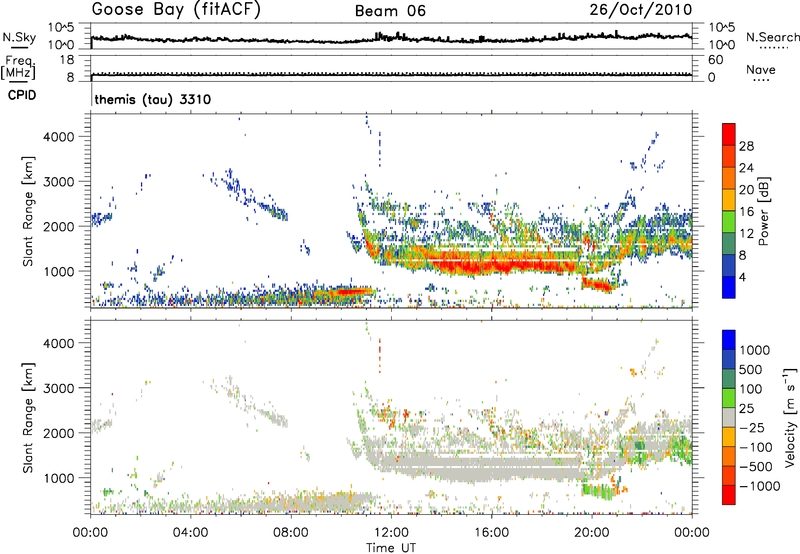
Task: Select the -100 velocity colorbar label
Action: pyautogui.click(x=756, y=447)
